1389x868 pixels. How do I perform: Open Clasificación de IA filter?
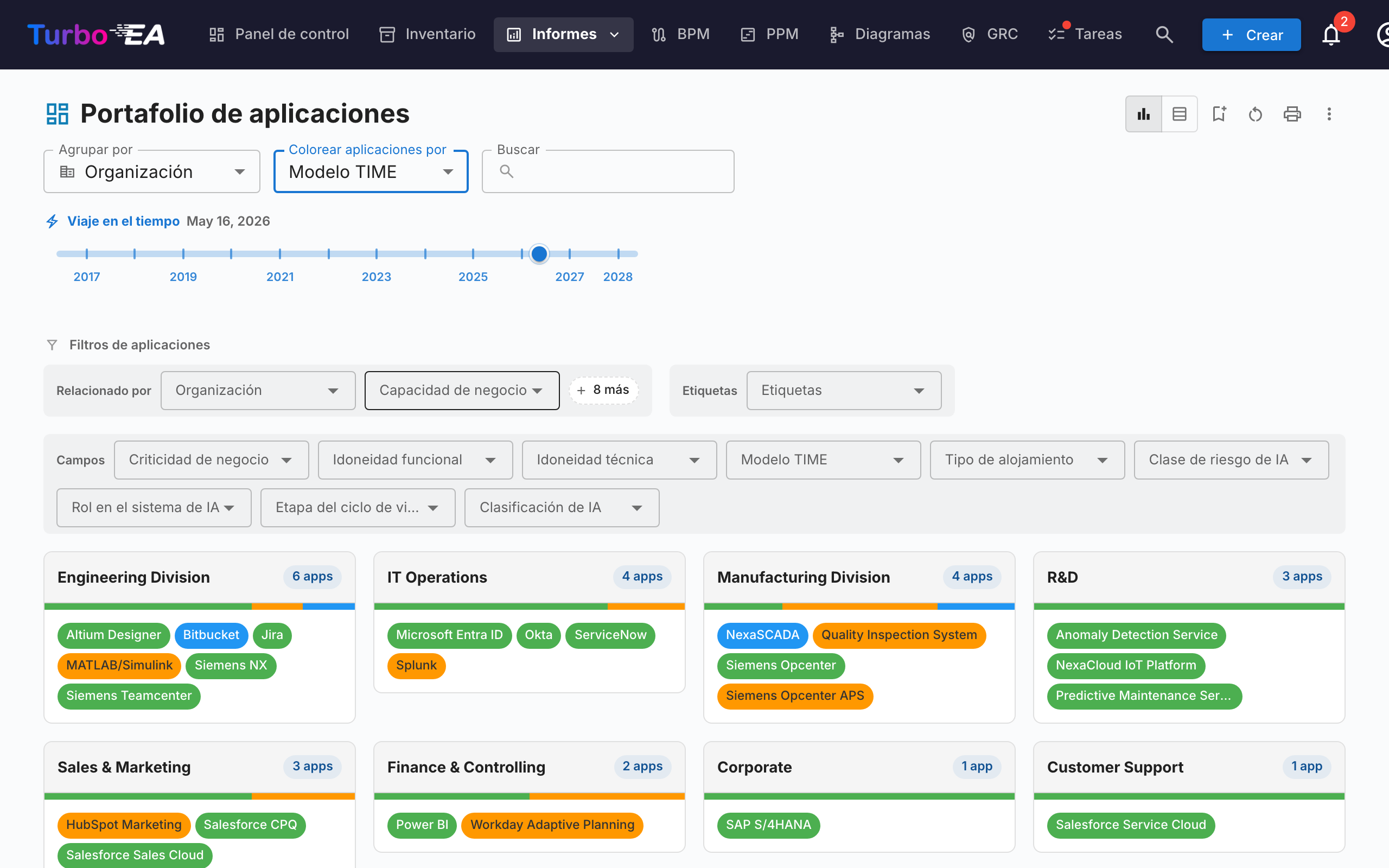562,507
